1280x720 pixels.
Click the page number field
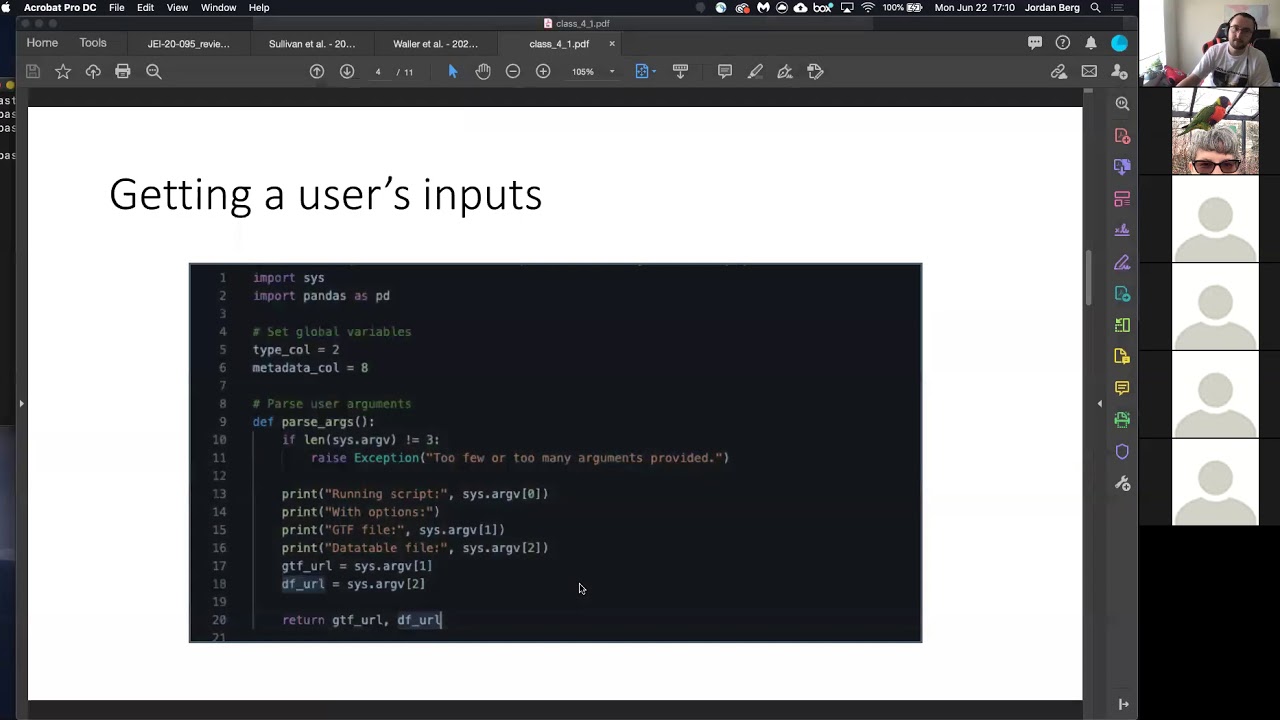click(377, 71)
